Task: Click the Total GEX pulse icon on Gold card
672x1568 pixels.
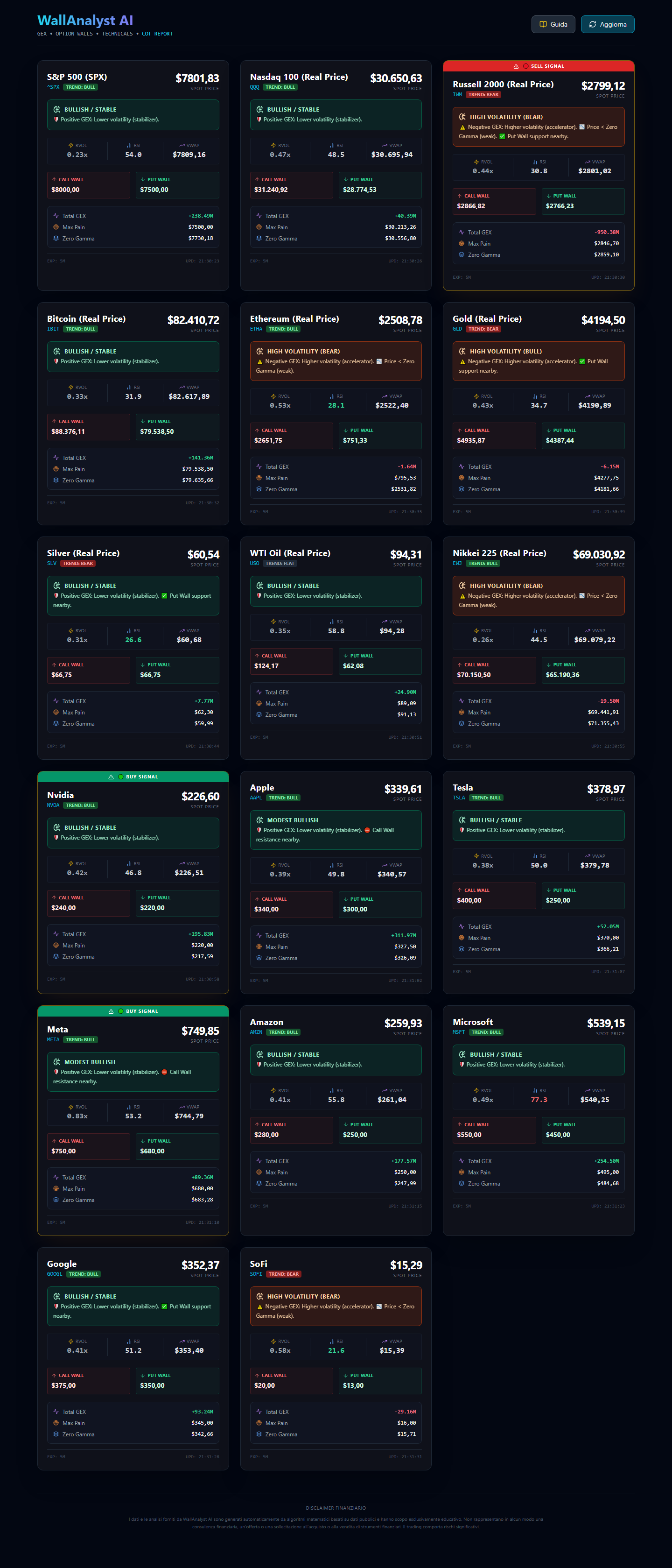Action: 462,467
